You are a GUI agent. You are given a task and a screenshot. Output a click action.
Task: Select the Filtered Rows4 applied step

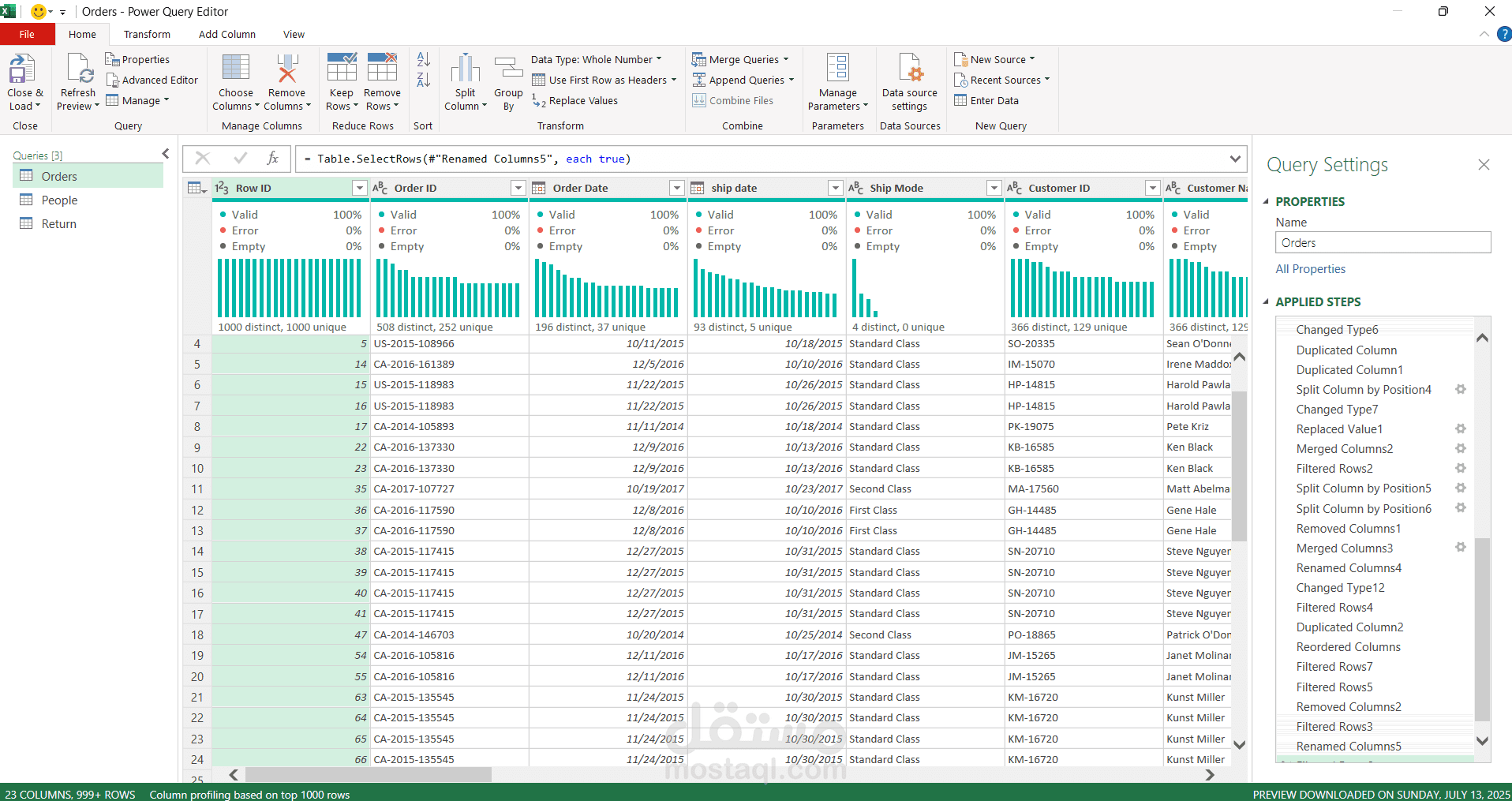(1374, 607)
